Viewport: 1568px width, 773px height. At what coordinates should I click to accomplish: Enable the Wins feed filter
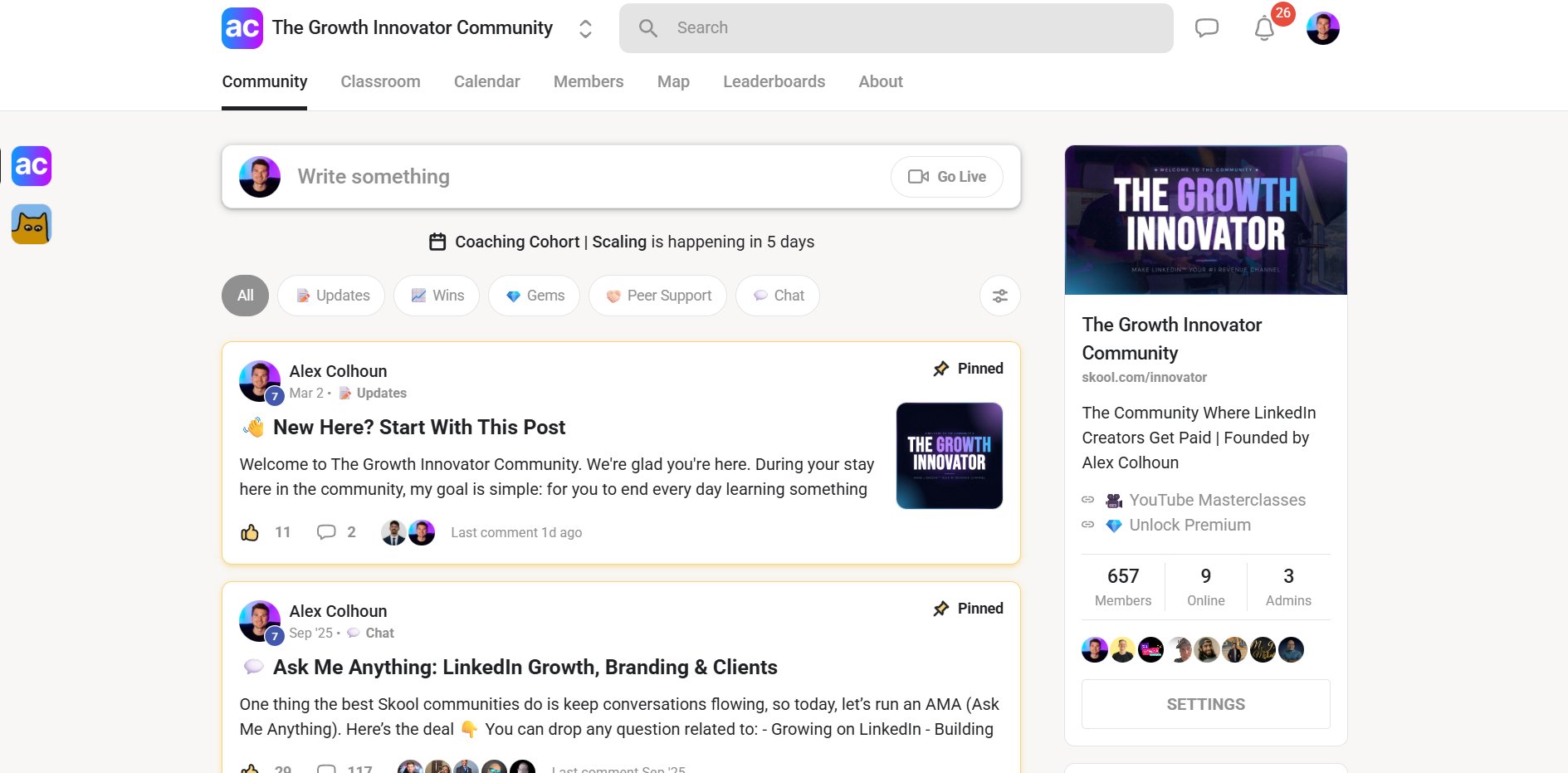tap(437, 296)
